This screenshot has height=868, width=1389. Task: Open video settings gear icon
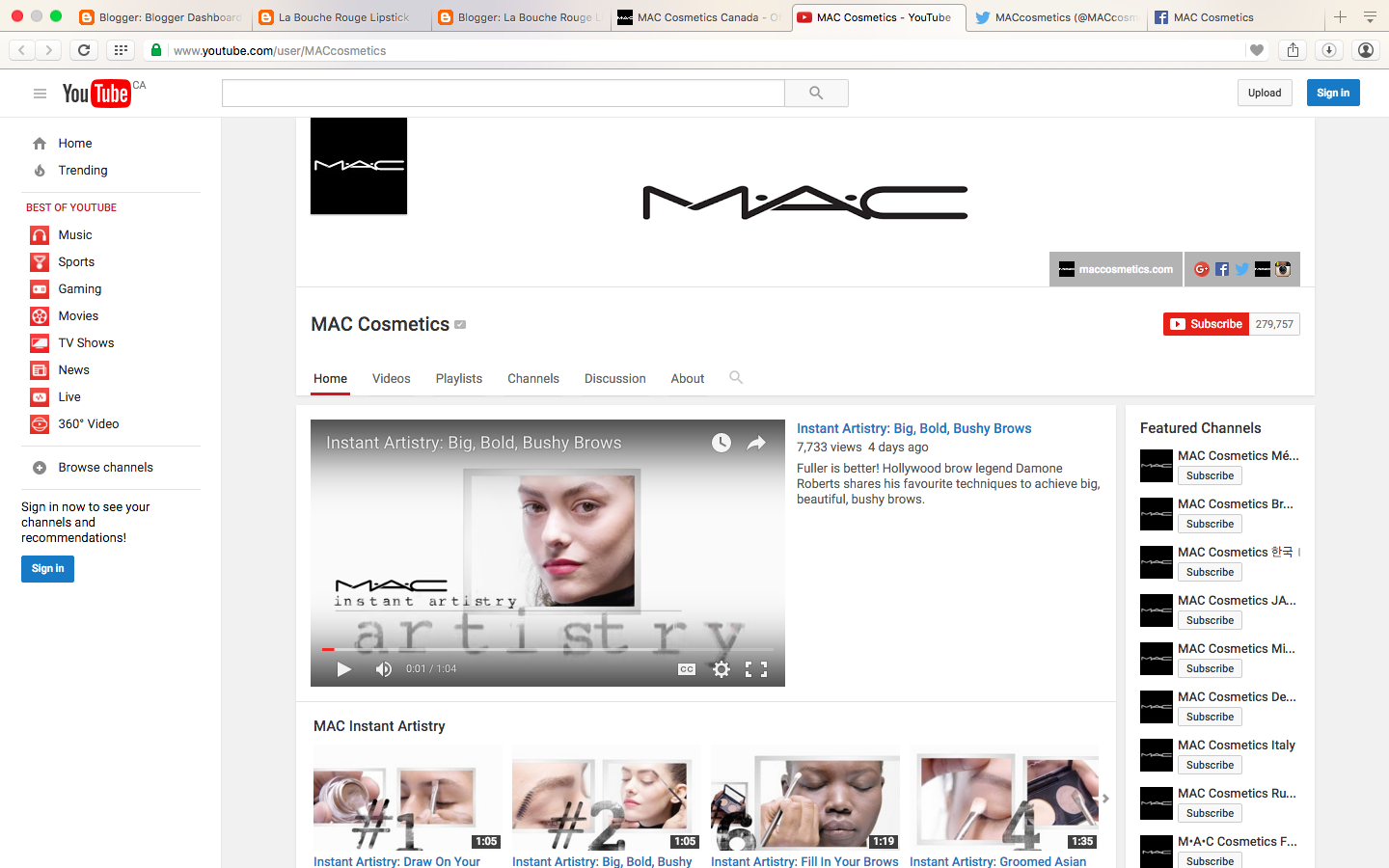pyautogui.click(x=722, y=669)
